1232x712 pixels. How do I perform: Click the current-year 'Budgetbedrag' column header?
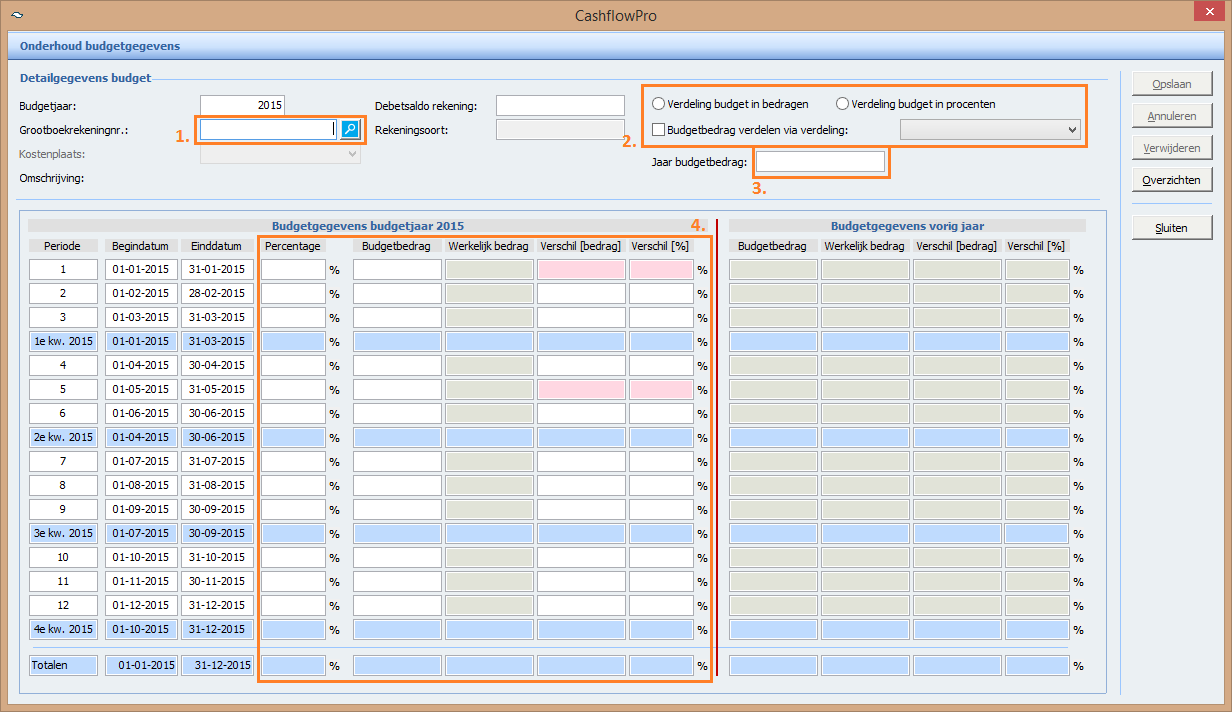[x=397, y=246]
